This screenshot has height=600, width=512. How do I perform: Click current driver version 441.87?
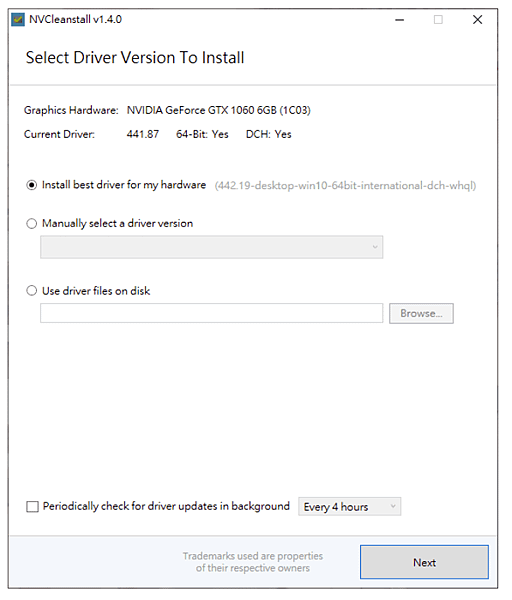[x=143, y=135]
